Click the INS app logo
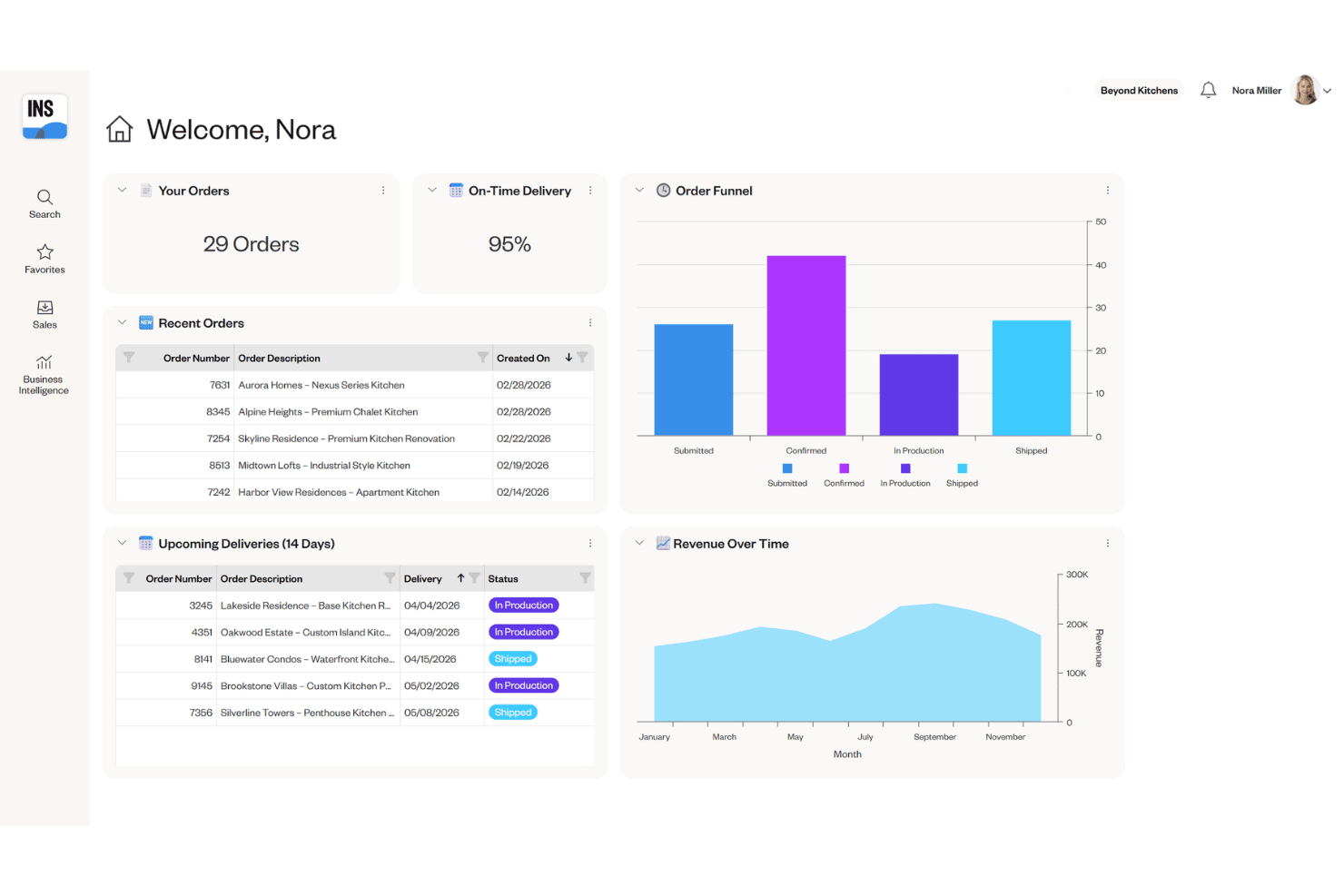1344x896 pixels. point(44,117)
